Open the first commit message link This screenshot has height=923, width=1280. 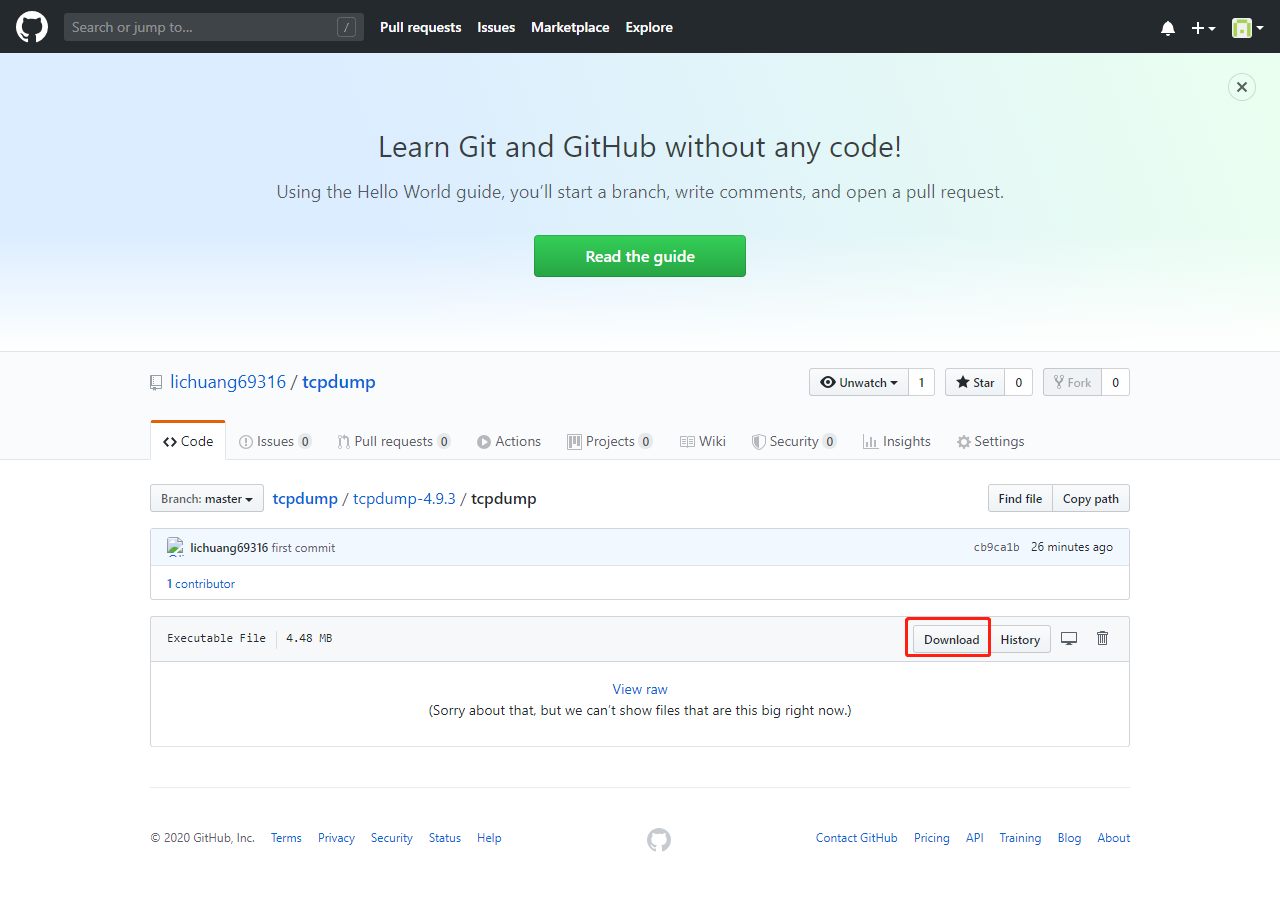(x=303, y=548)
